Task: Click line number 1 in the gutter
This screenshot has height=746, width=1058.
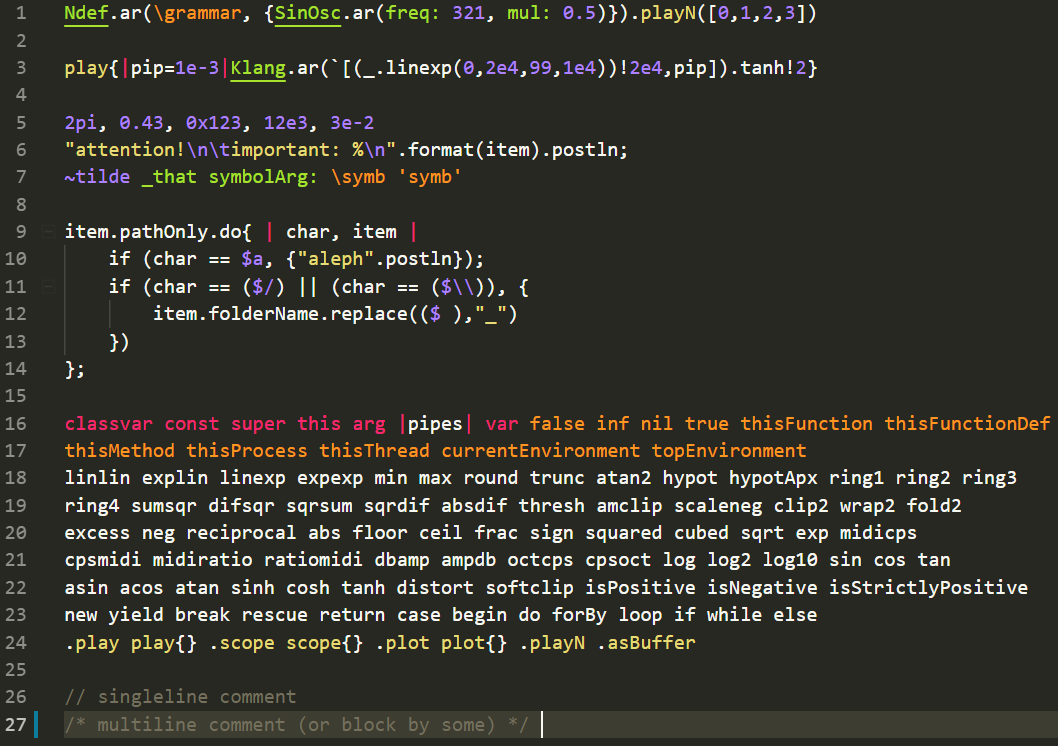Action: tap(21, 13)
